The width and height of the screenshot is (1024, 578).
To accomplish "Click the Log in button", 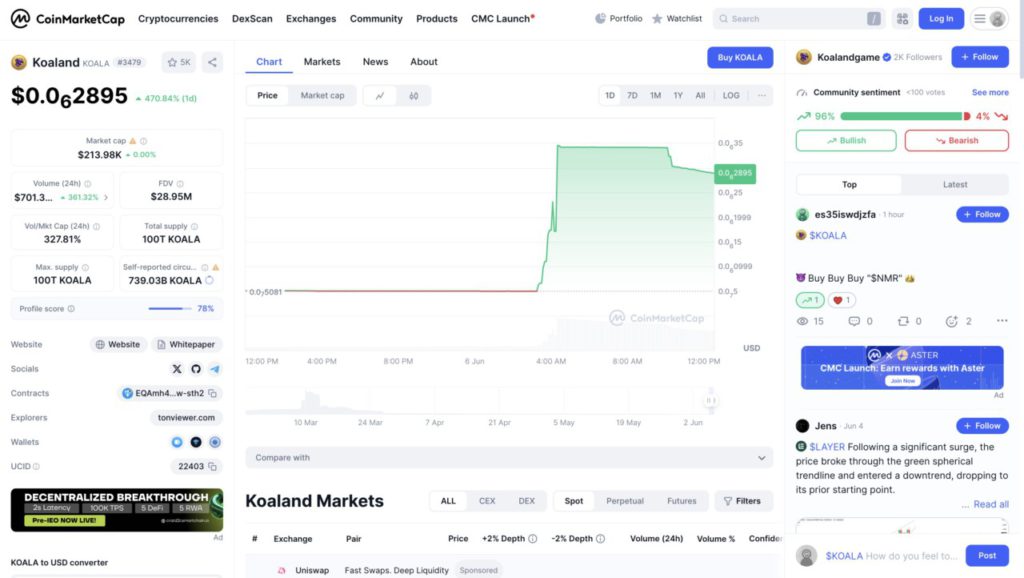I will (x=941, y=18).
